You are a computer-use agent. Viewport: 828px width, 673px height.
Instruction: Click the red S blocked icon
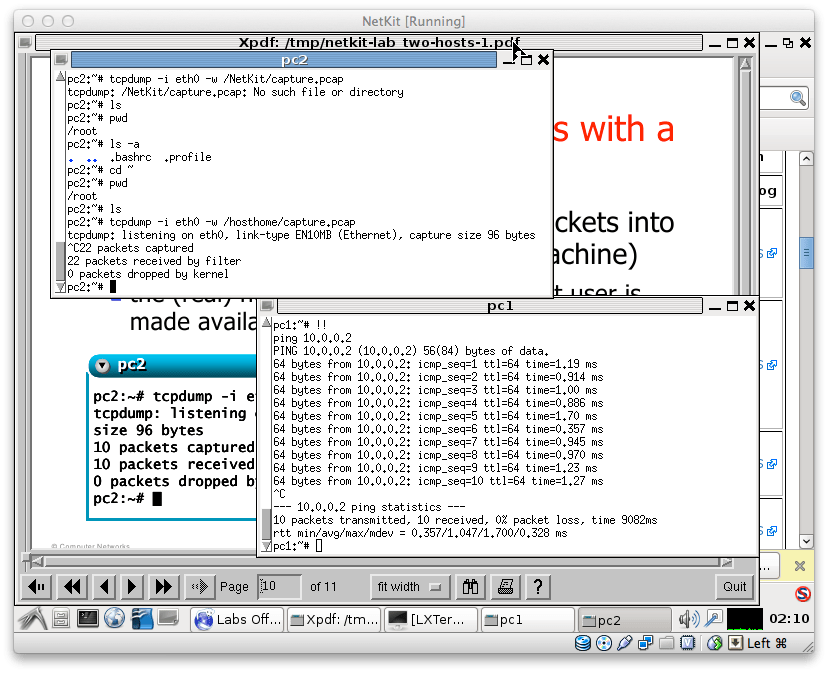tap(802, 594)
